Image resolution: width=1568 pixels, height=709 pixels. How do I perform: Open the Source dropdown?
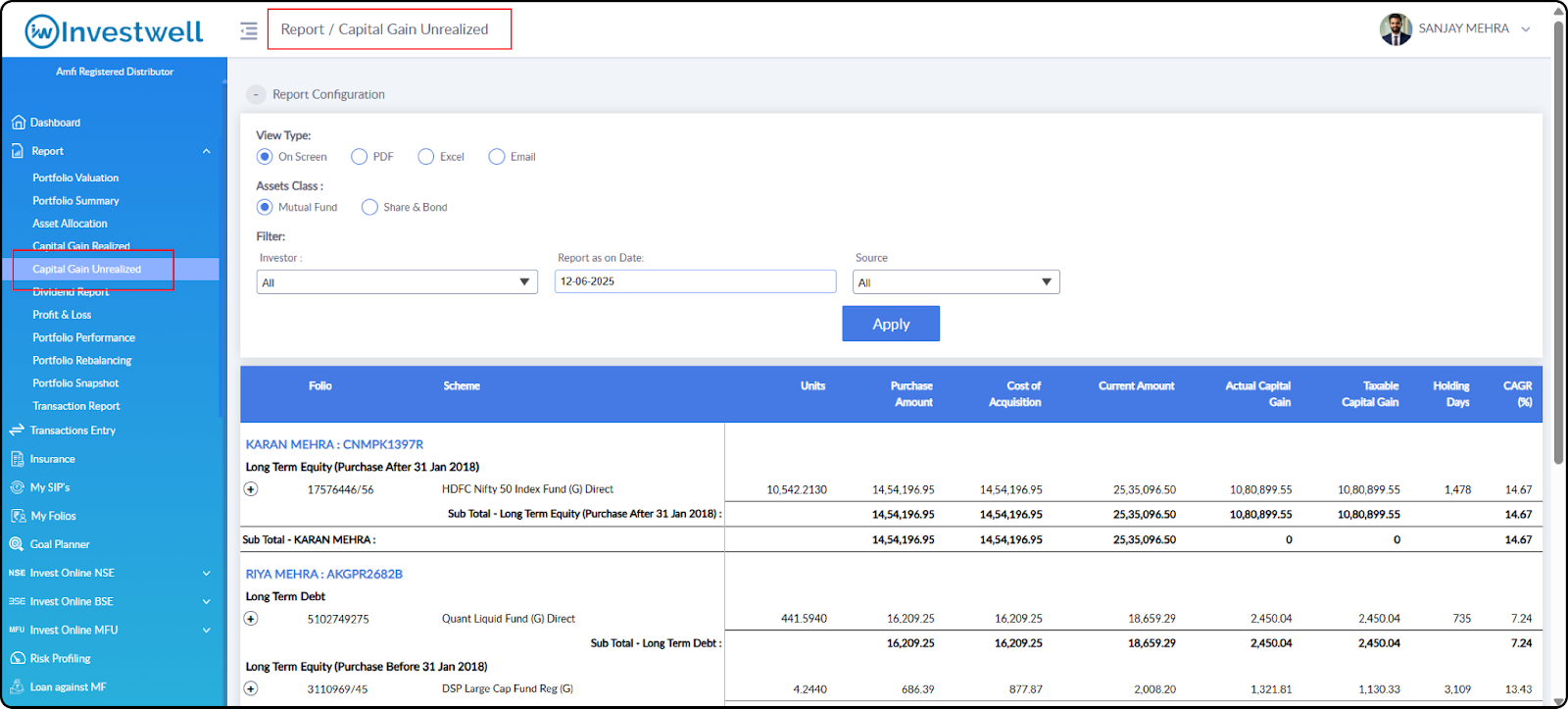click(x=956, y=282)
